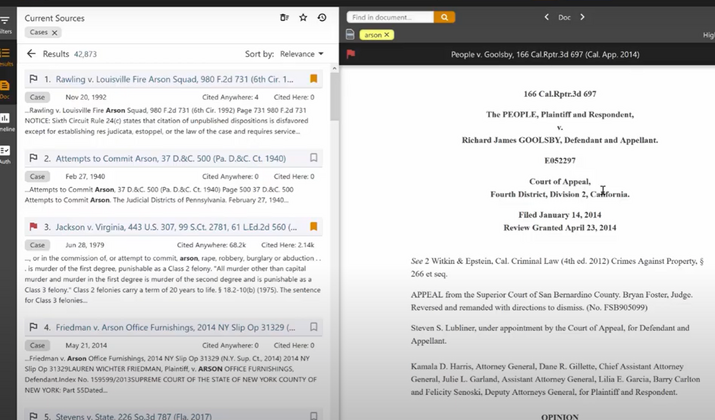Click the favorites star icon
715x420 pixels.
click(x=303, y=18)
